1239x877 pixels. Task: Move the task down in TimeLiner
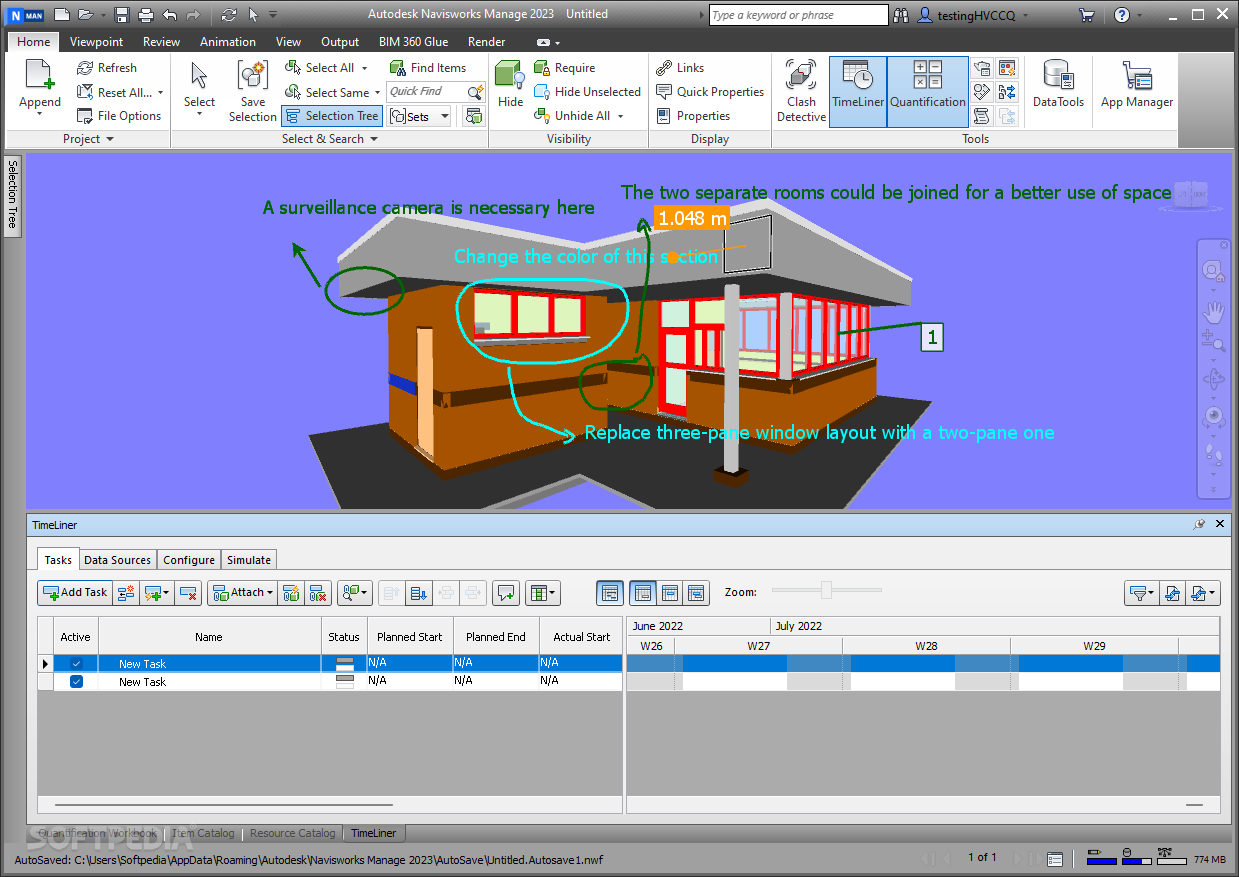coord(418,593)
